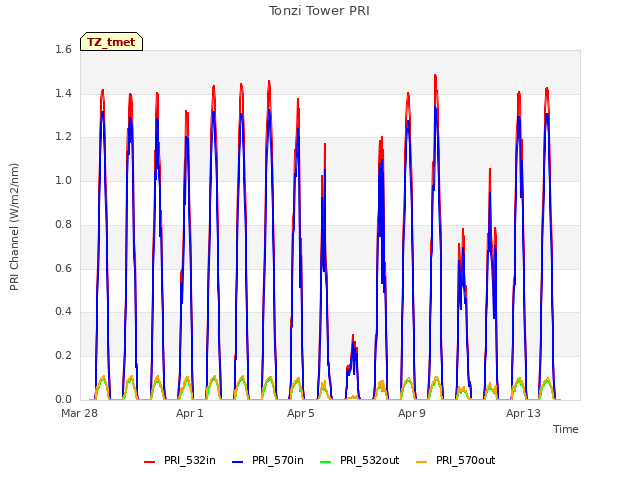Click the 1.2 y-axis tick label
640x480 pixels.
click(63, 137)
